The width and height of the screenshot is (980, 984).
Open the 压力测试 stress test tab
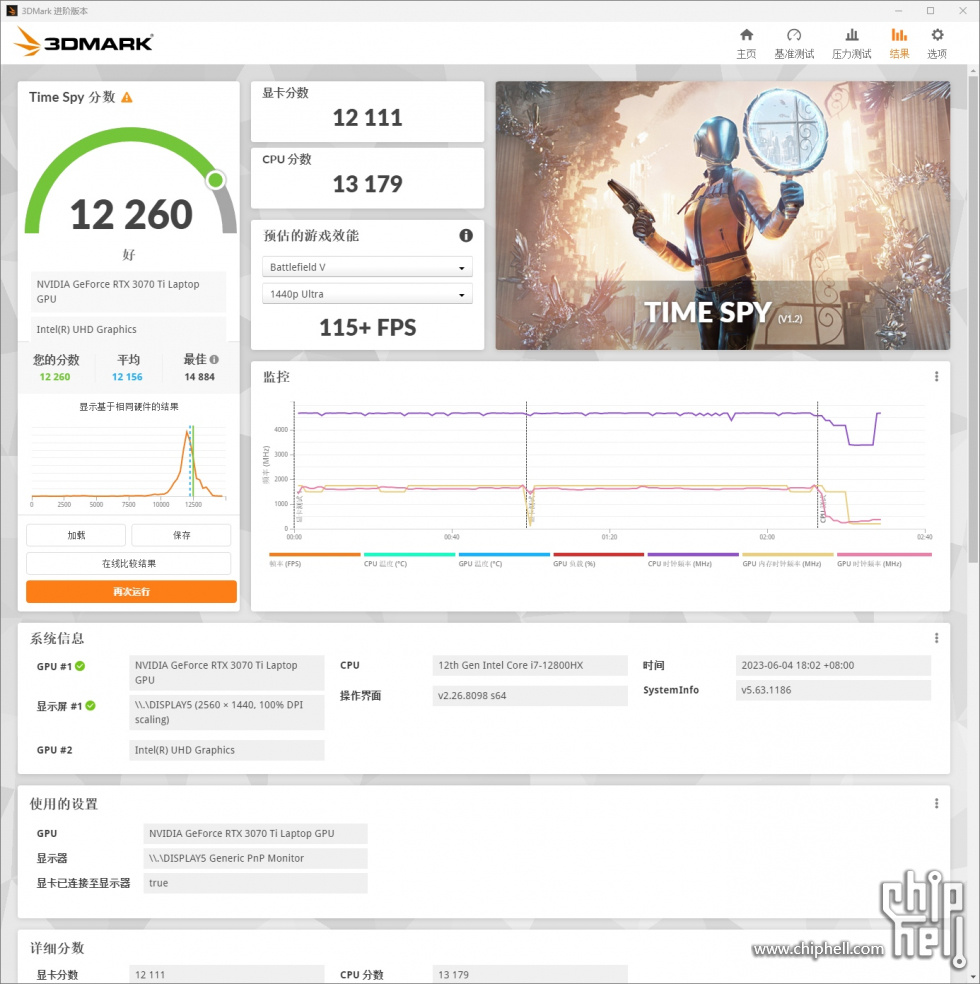pyautogui.click(x=851, y=44)
